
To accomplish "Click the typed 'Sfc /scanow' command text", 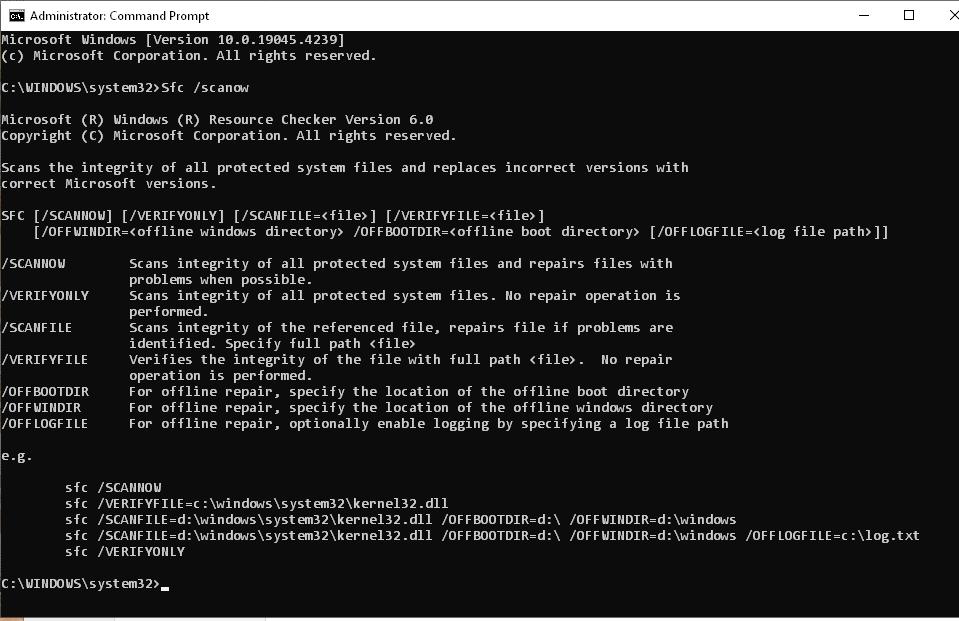I will point(205,87).
